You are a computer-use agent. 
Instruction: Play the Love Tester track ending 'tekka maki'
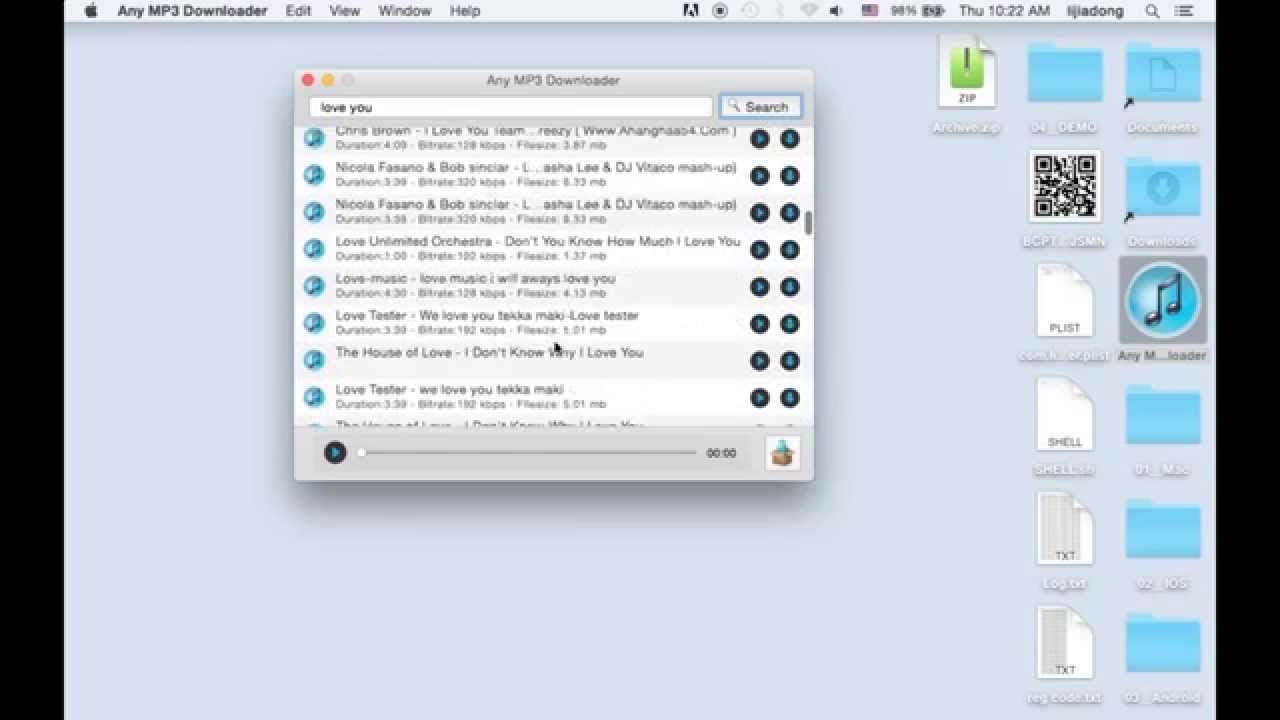point(760,398)
